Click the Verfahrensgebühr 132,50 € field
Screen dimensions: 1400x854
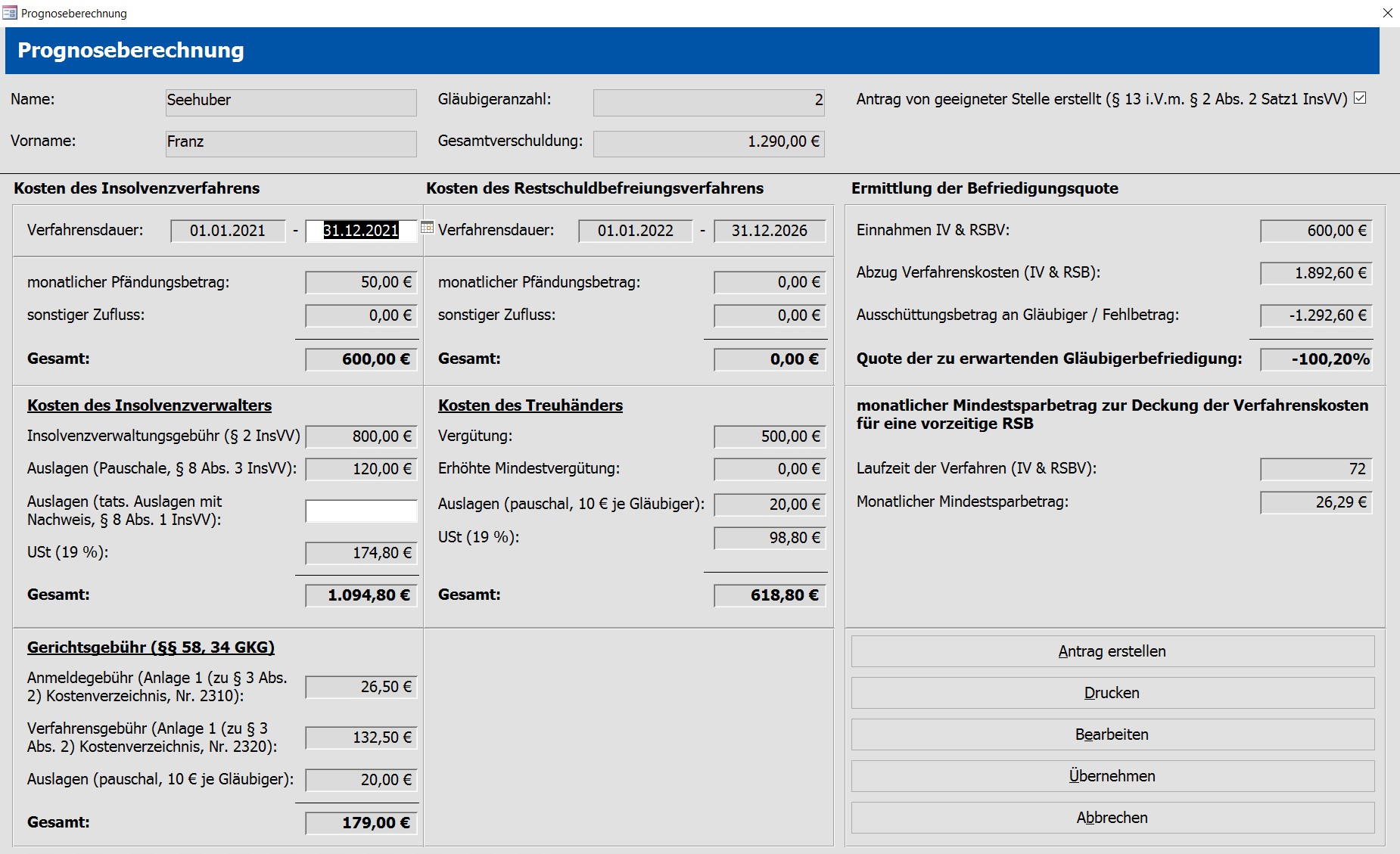[361, 738]
